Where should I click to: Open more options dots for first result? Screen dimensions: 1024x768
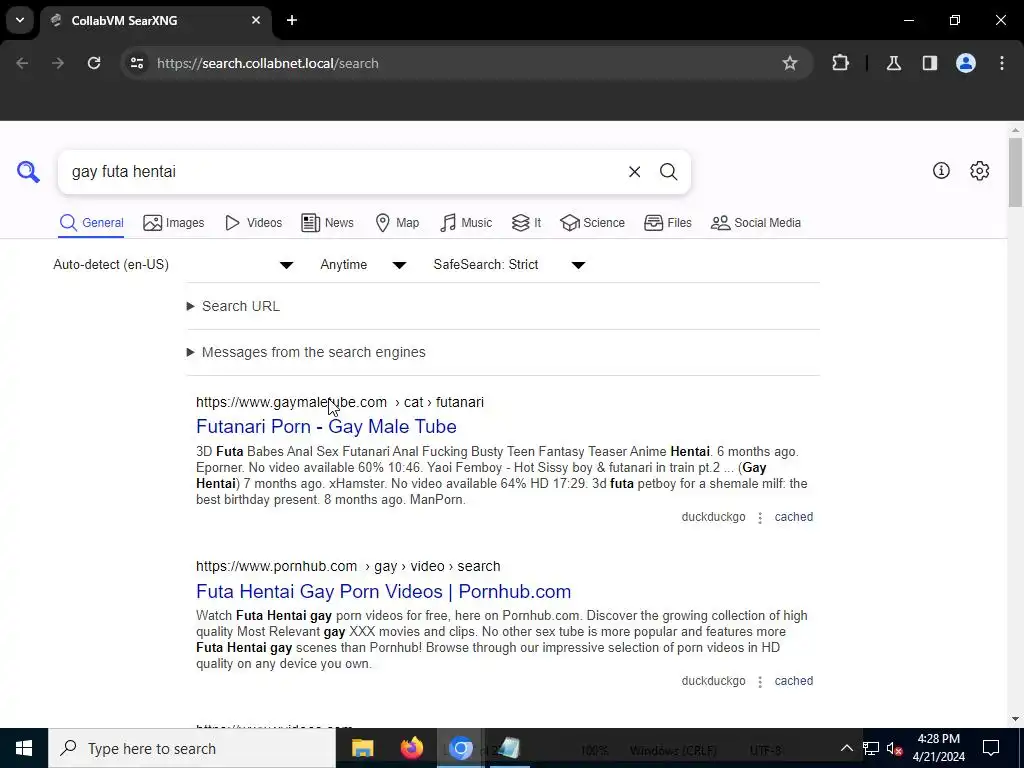[x=760, y=518]
